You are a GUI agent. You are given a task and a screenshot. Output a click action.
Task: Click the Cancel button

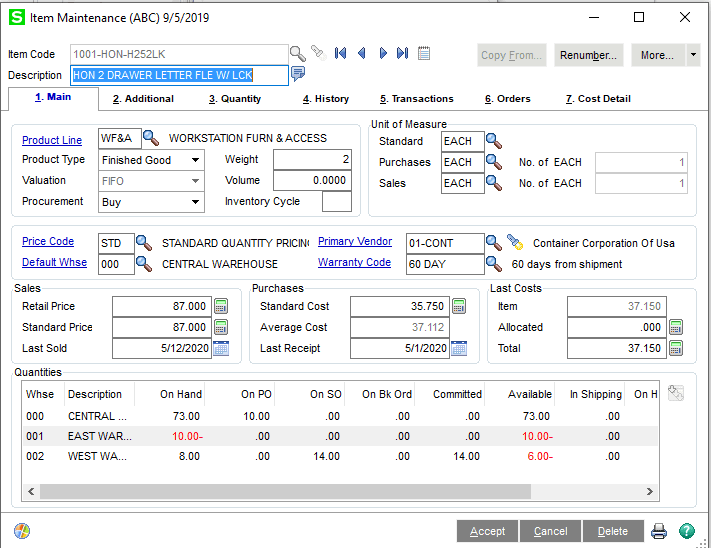[x=550, y=531]
